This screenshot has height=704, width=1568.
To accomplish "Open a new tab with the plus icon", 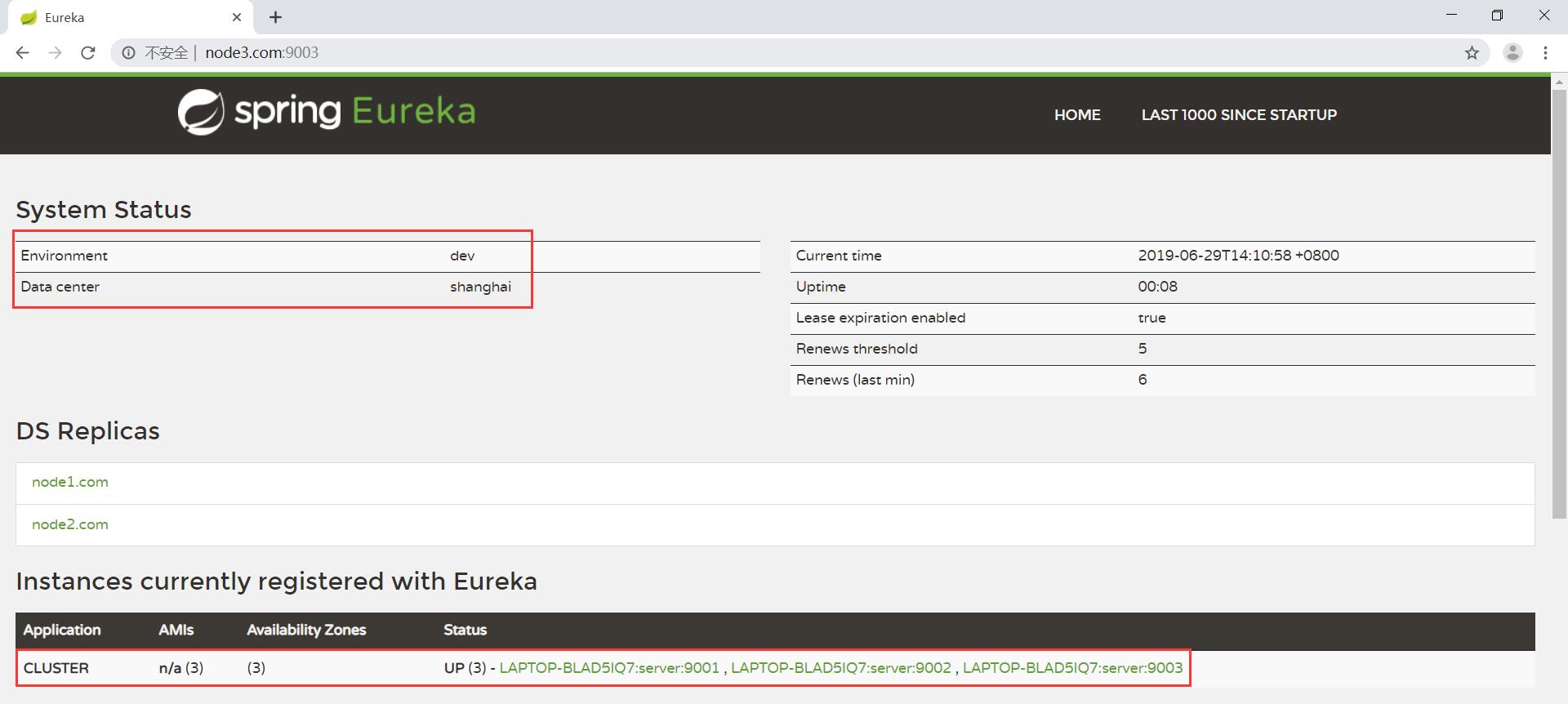I will pyautogui.click(x=276, y=17).
